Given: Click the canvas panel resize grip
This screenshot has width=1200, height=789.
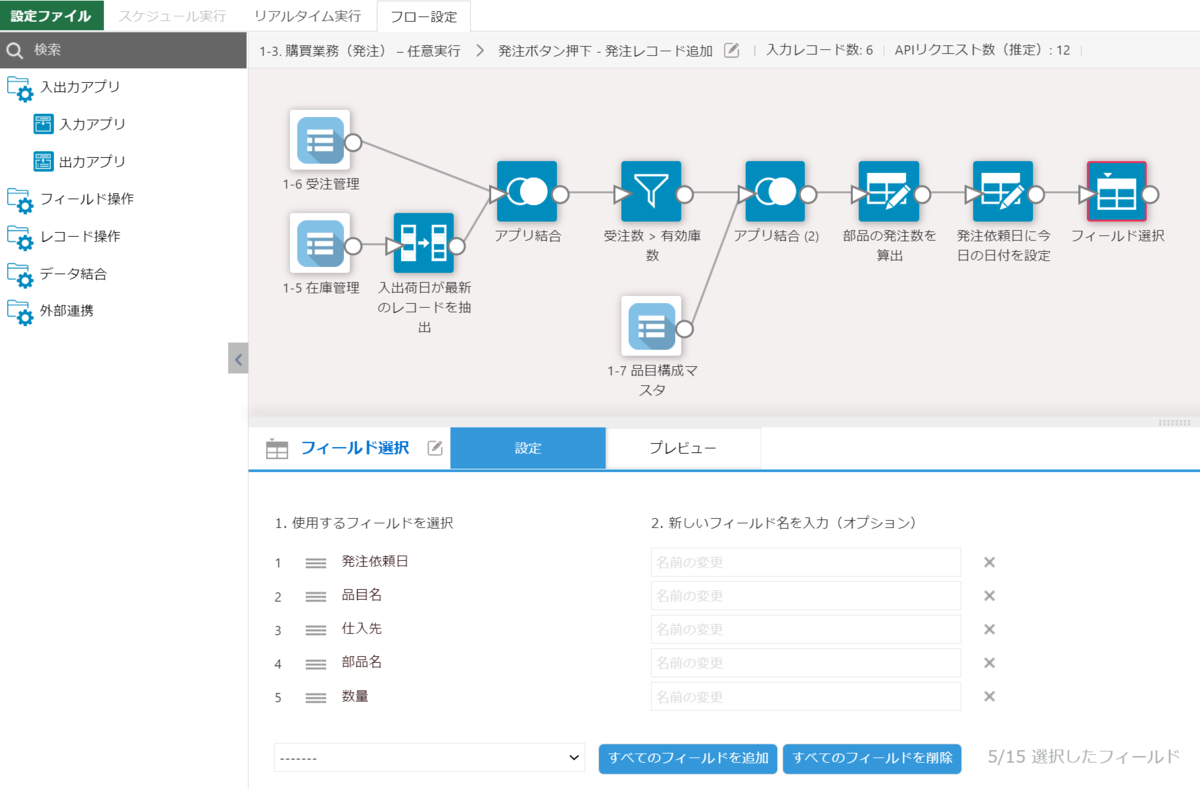Looking at the screenshot, I should (x=1174, y=422).
